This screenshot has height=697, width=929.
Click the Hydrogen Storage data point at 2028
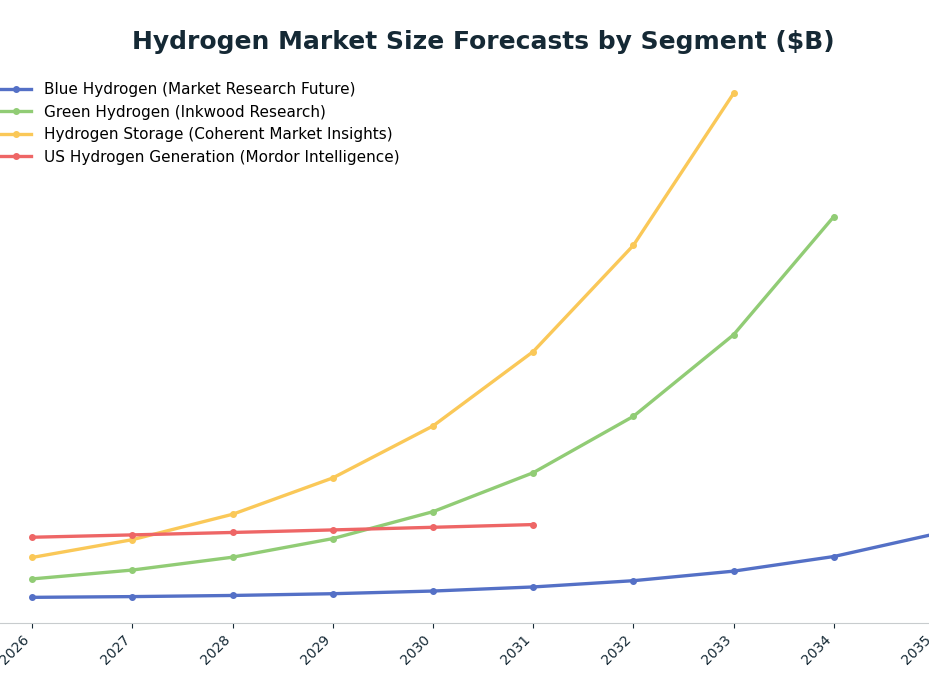click(x=233, y=514)
